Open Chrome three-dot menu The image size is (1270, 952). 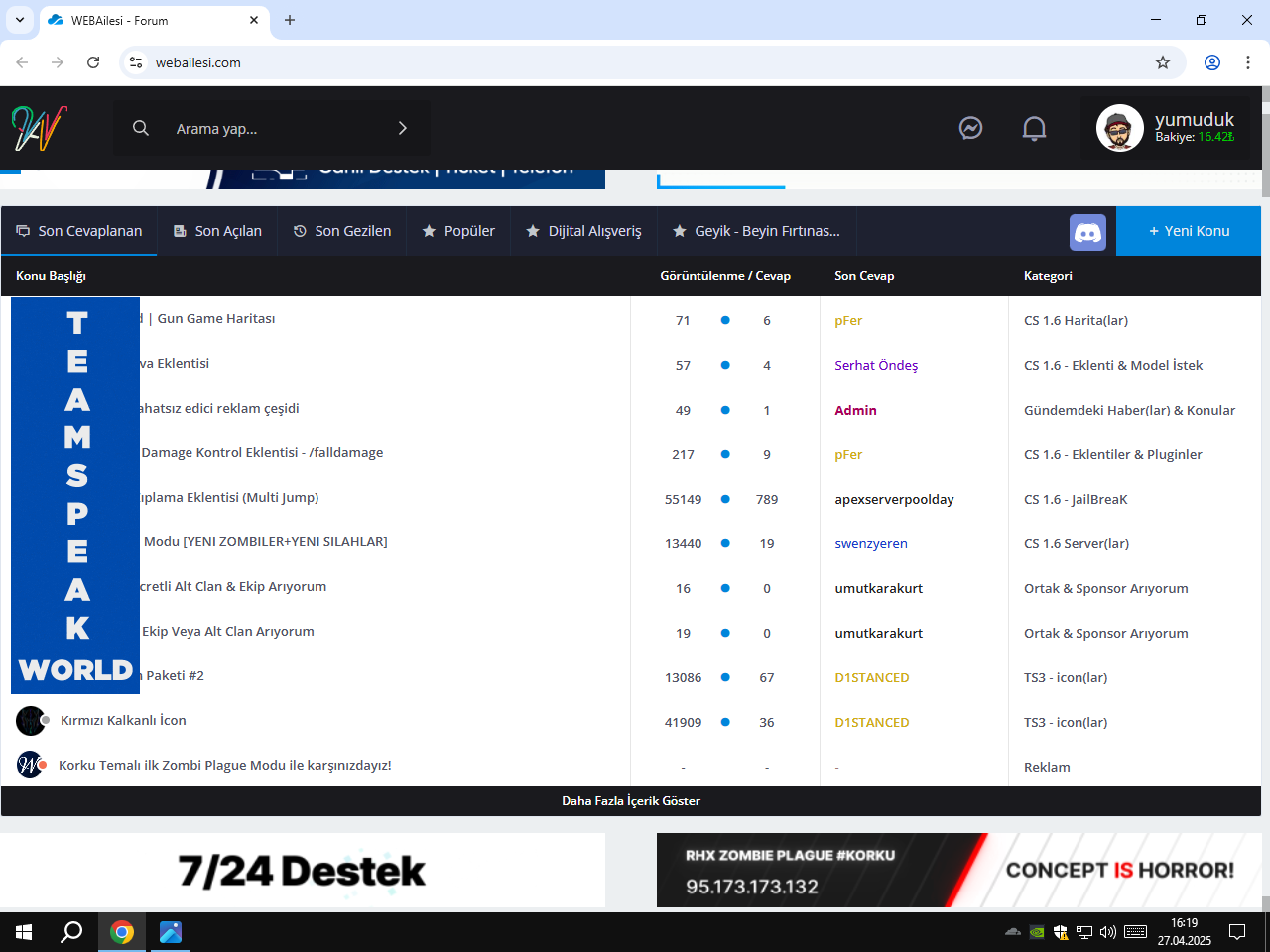[1247, 62]
